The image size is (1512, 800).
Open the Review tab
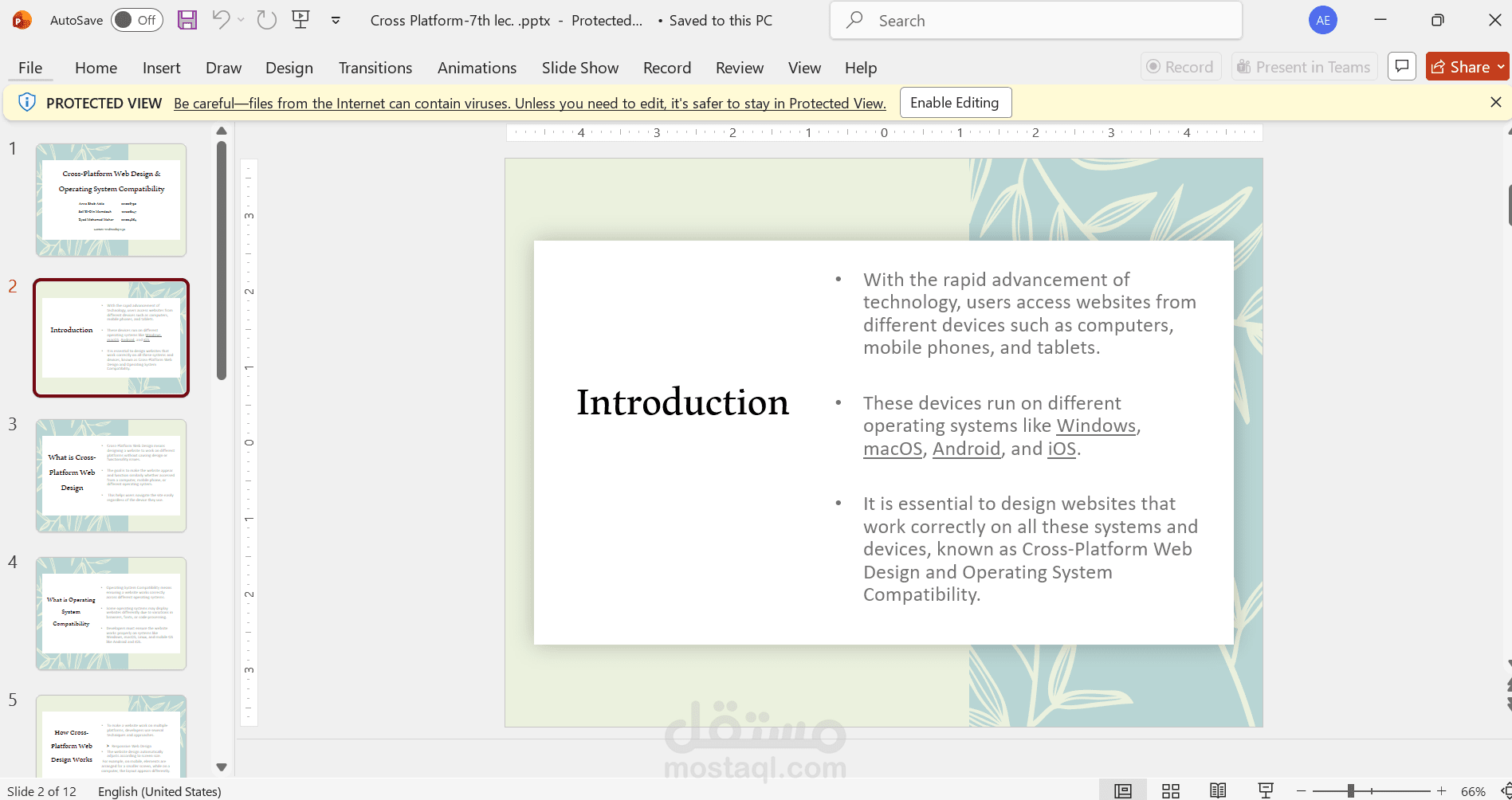coord(740,68)
